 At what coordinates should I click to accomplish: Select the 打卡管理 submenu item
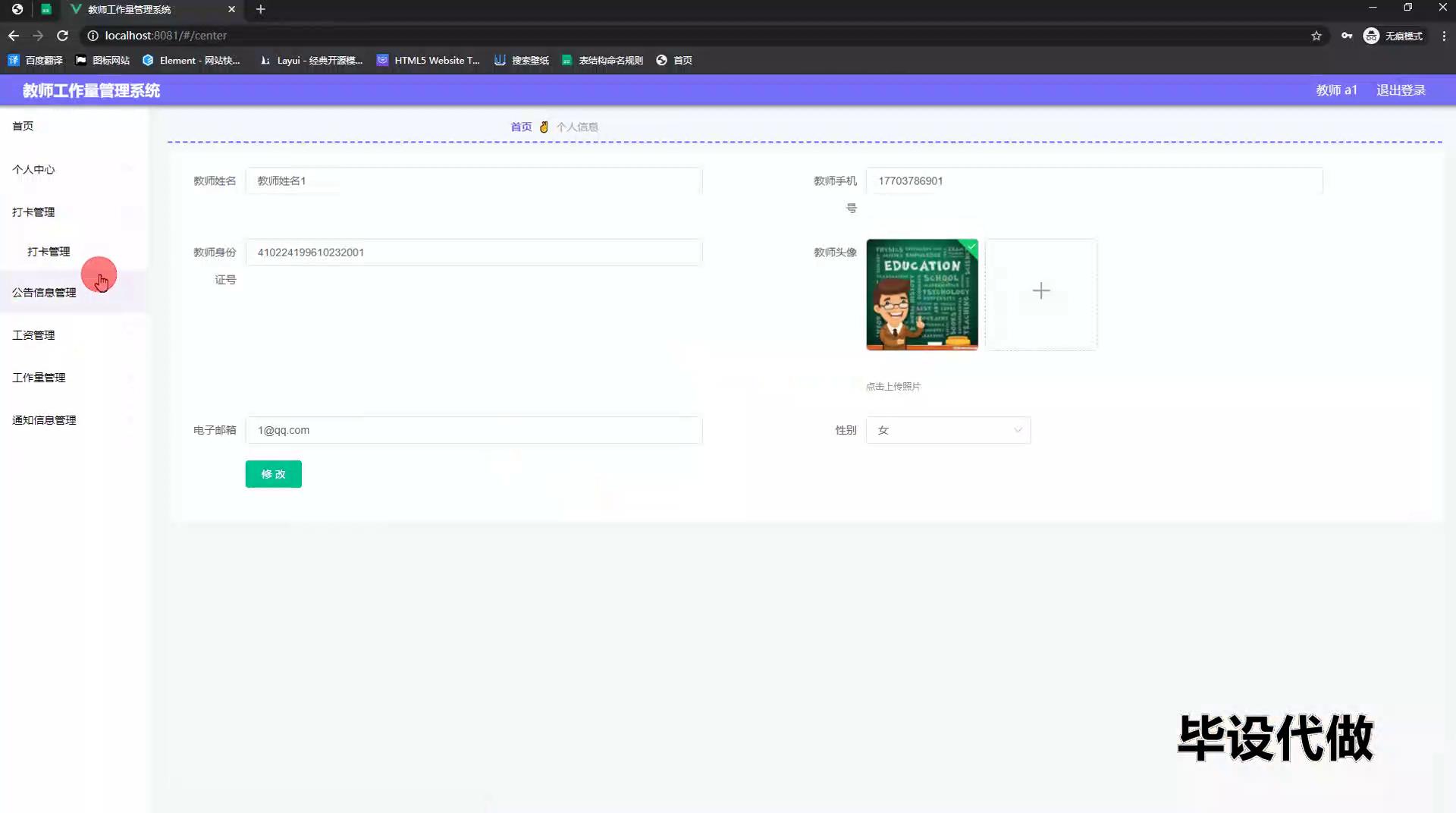(49, 251)
